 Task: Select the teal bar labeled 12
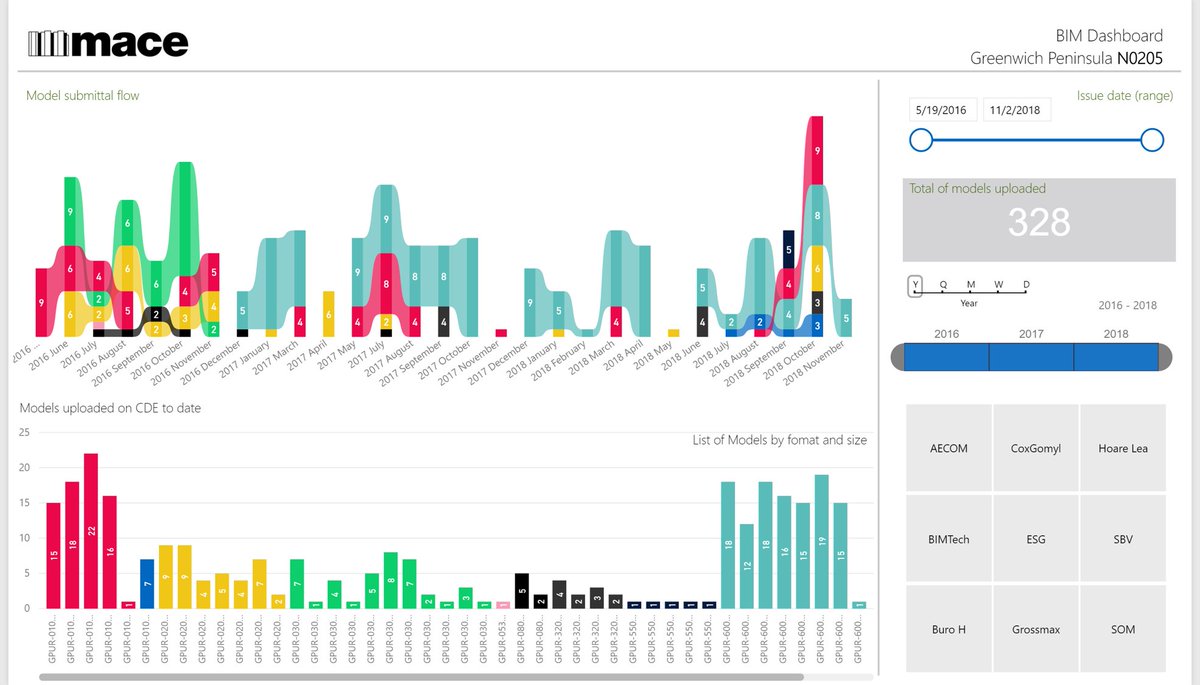point(747,566)
